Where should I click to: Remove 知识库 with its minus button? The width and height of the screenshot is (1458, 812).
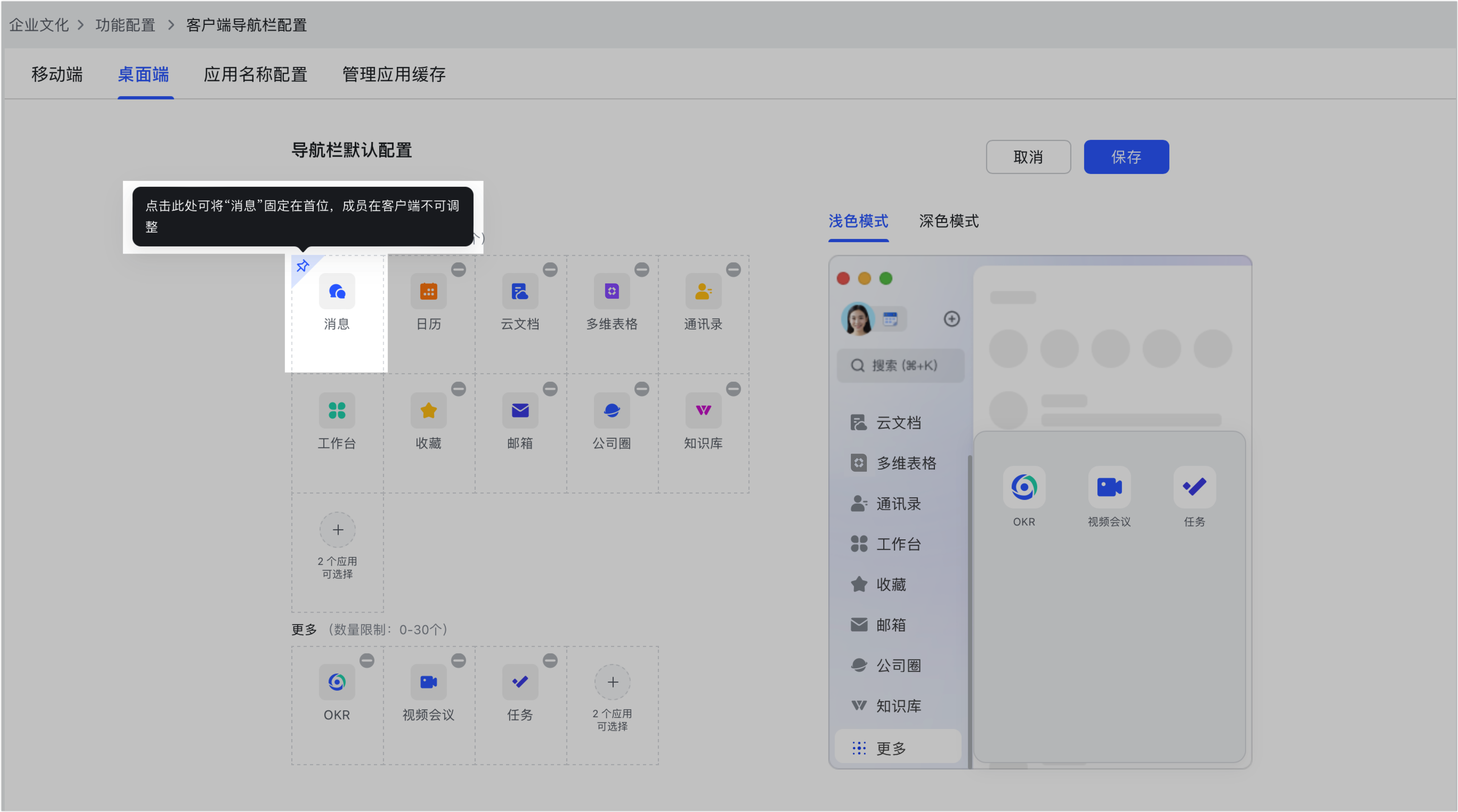point(733,389)
